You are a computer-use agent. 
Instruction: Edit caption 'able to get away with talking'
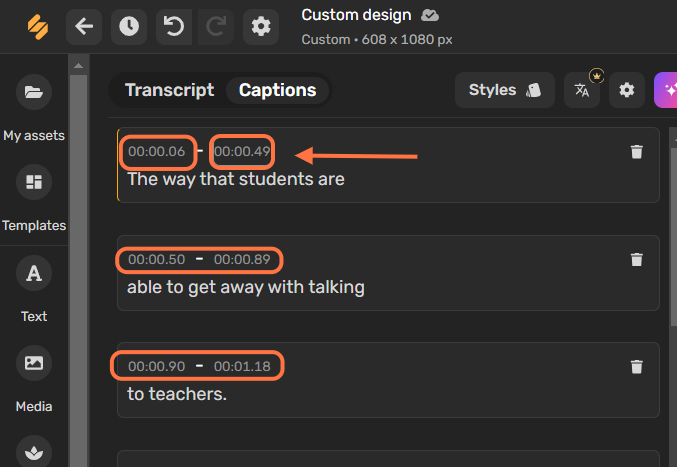246,287
